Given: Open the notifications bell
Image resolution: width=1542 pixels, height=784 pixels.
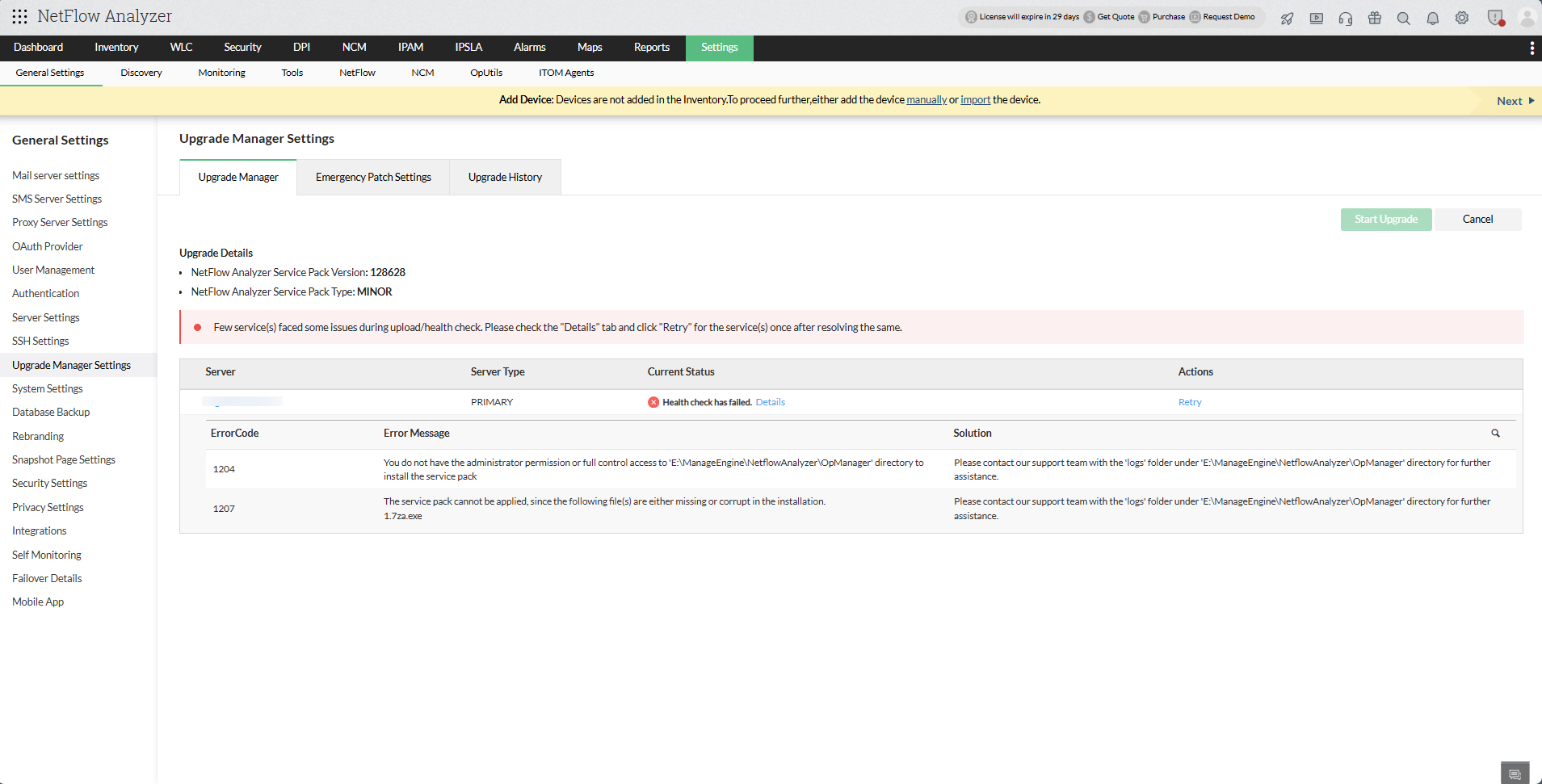Looking at the screenshot, I should [x=1433, y=18].
